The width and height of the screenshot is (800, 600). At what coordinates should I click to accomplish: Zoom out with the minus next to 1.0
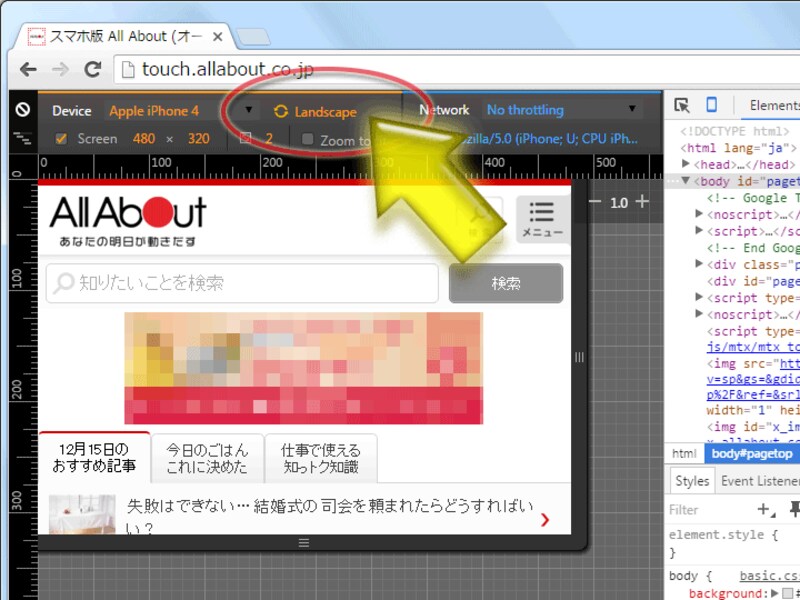pyautogui.click(x=596, y=202)
